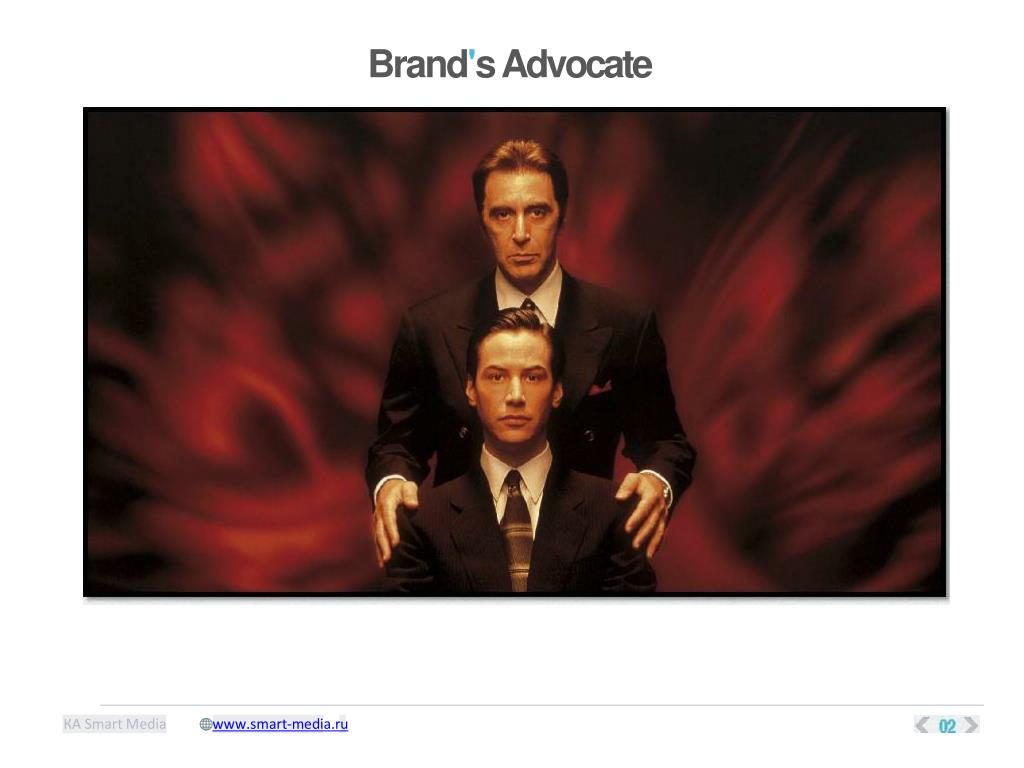The image size is (1024, 768).
Task: Select the KA Smart Media footer label
Action: point(114,724)
